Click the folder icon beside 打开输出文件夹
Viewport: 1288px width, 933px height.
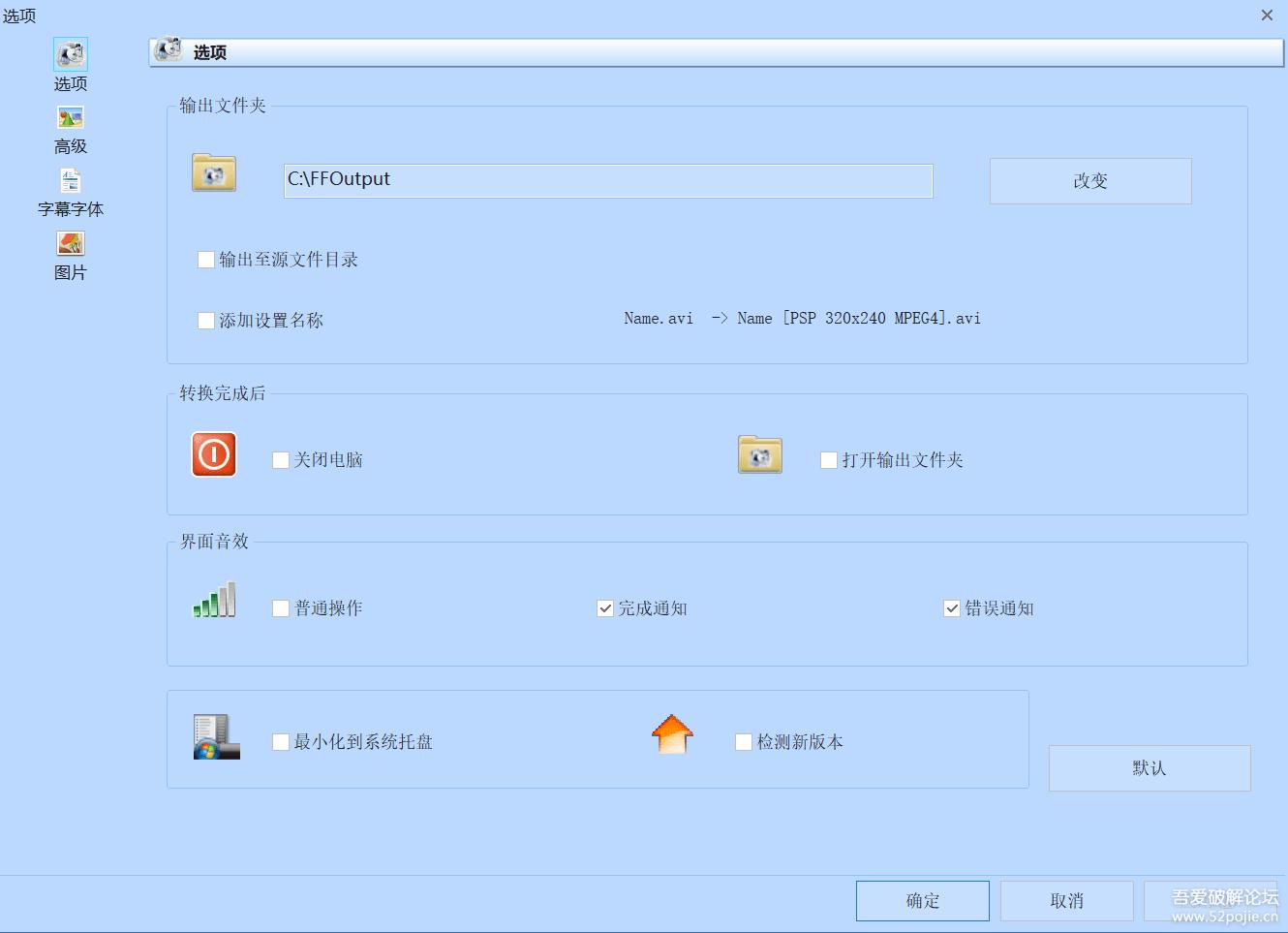759,453
